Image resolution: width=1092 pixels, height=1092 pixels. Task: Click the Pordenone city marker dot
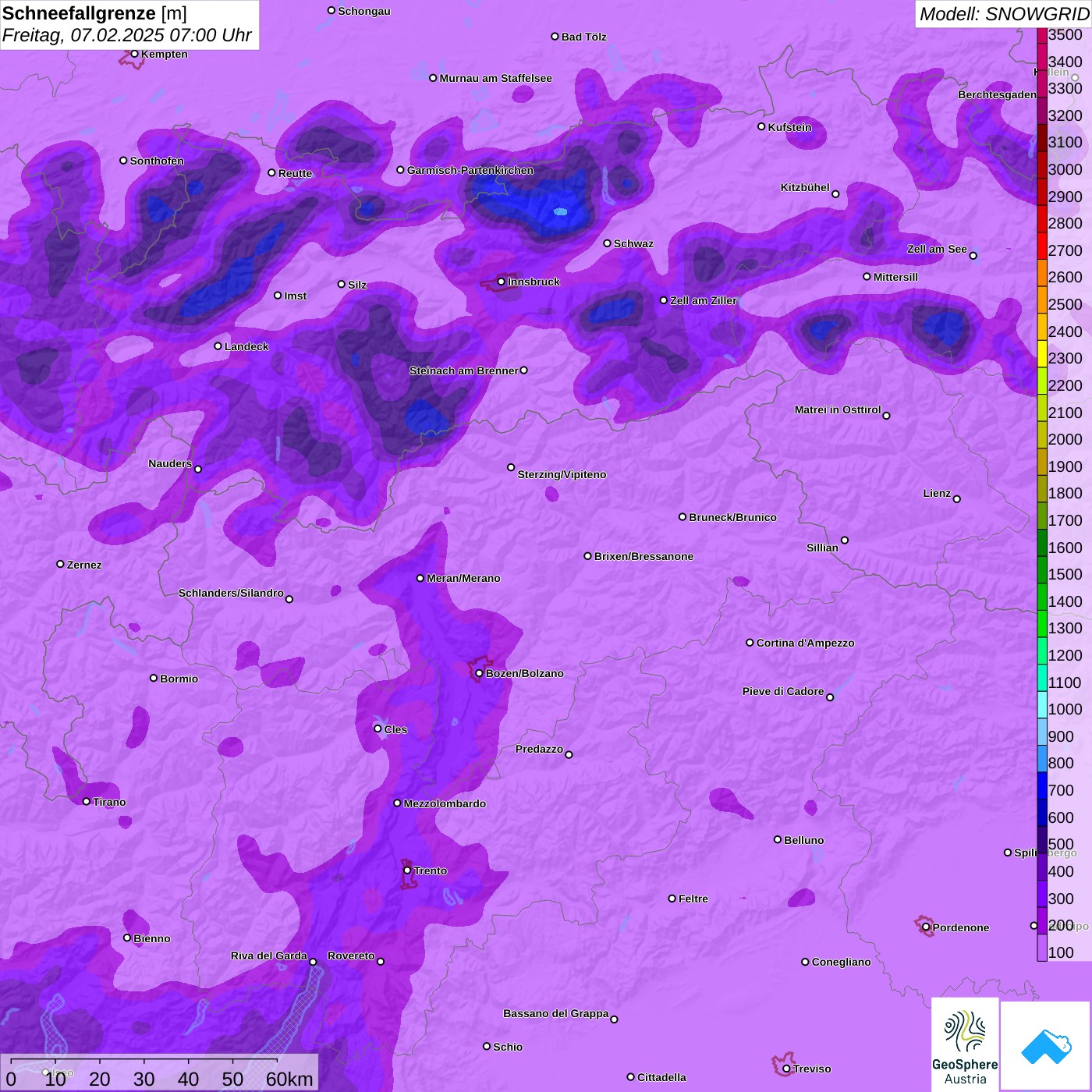coord(927,927)
